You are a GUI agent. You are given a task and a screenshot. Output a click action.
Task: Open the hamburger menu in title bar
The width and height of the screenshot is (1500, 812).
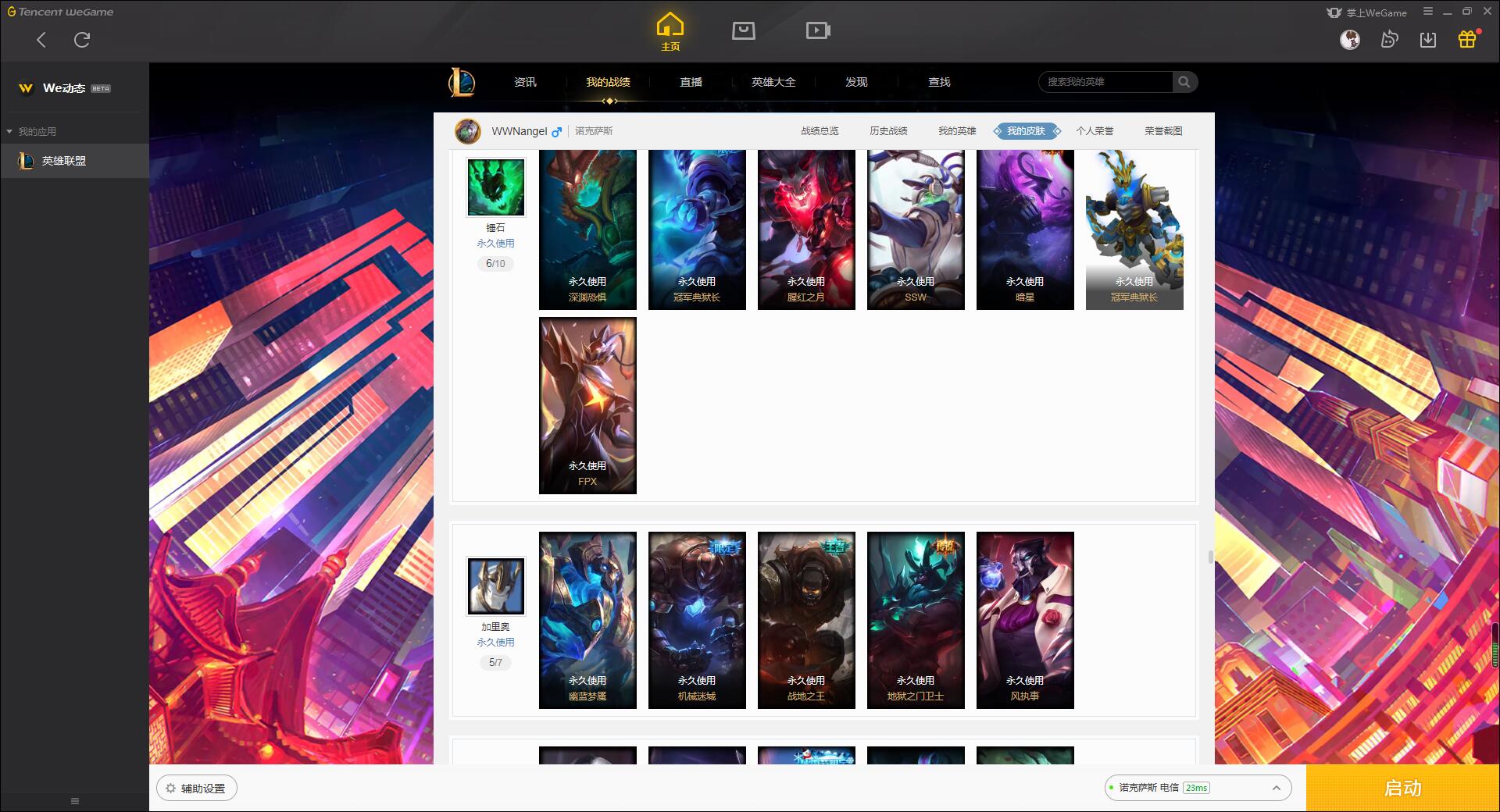1428,12
